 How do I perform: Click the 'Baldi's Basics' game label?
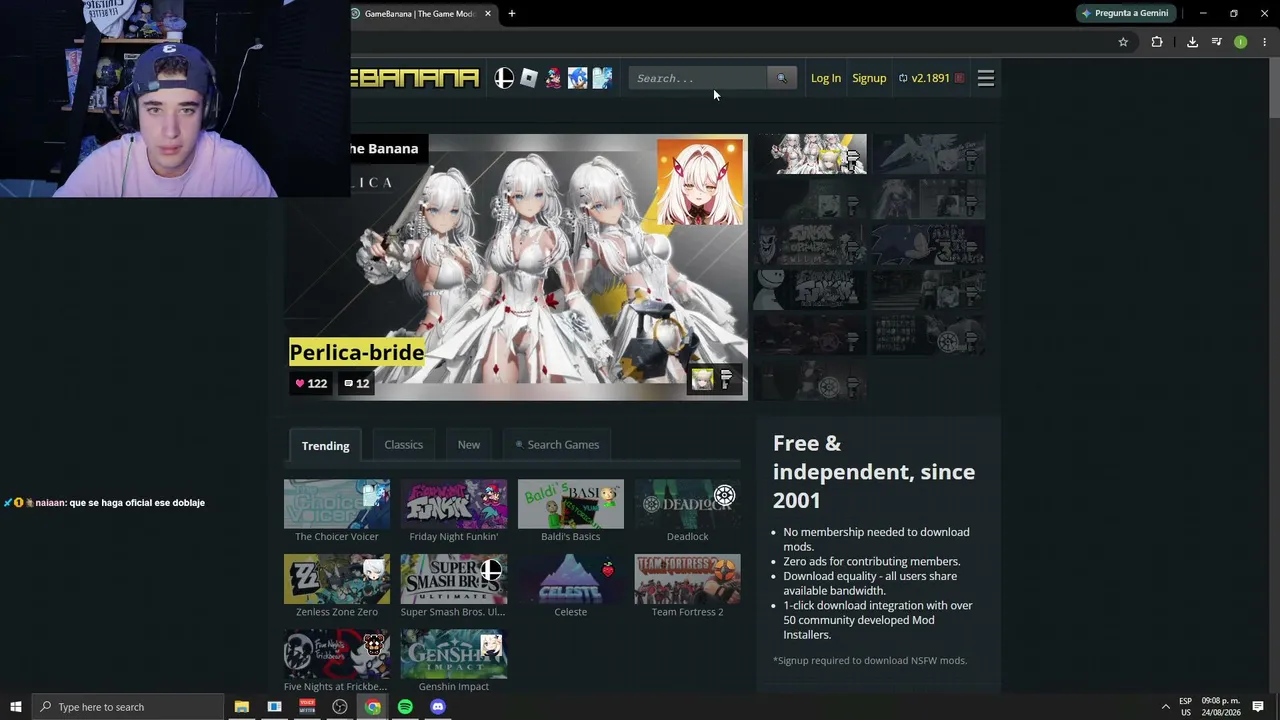pos(571,537)
